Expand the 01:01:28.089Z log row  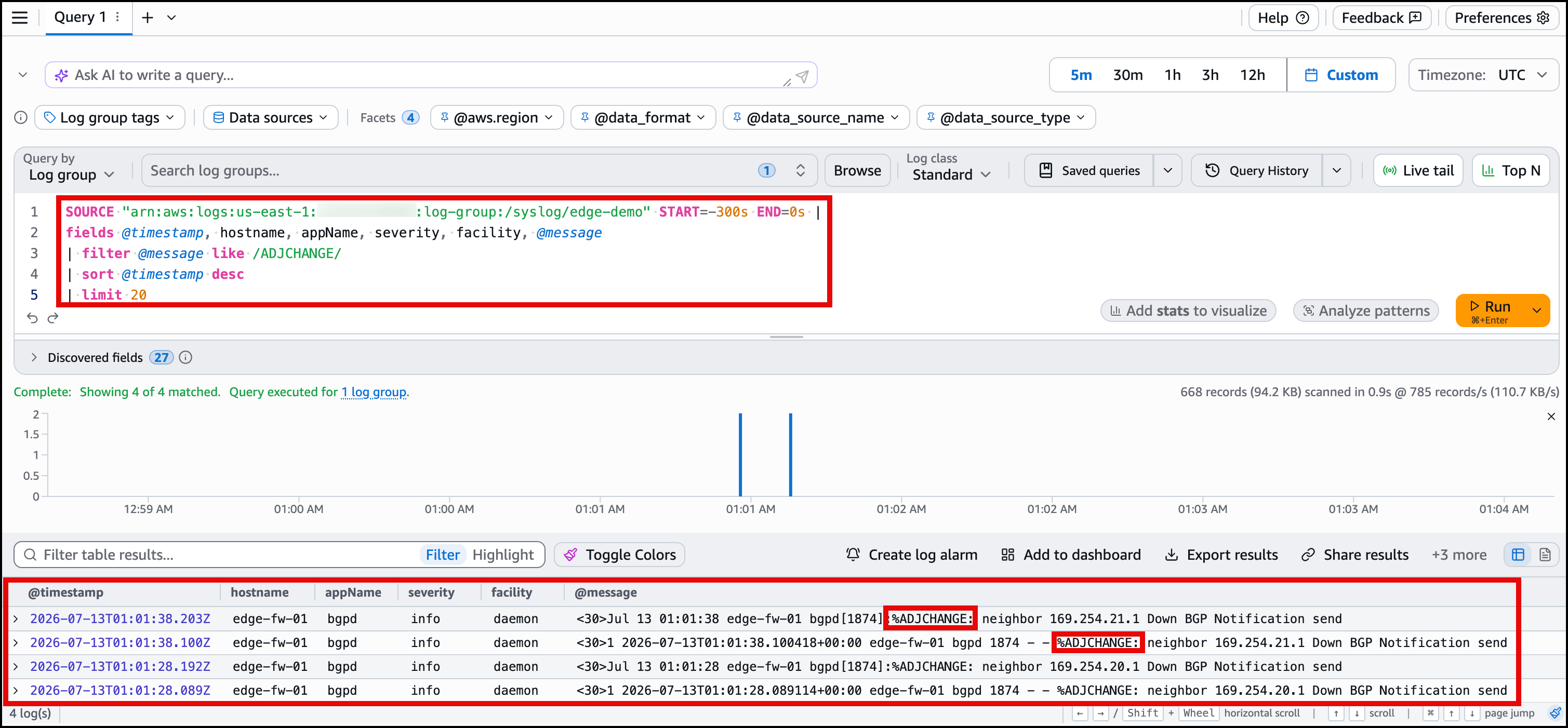16,691
